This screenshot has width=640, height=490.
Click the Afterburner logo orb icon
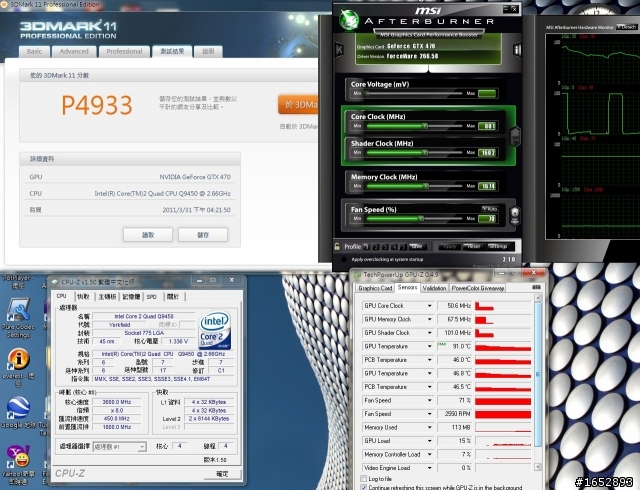coord(349,19)
